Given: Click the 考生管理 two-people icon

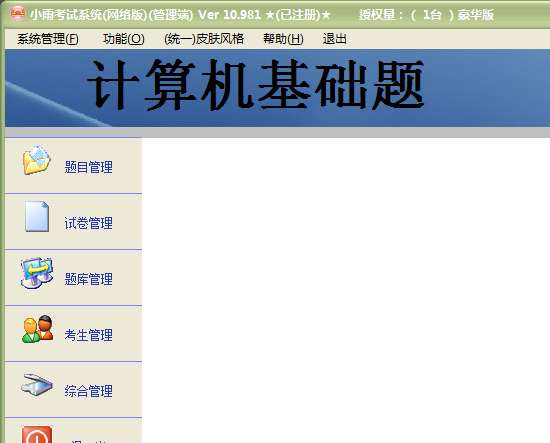Looking at the screenshot, I should pyautogui.click(x=38, y=329).
